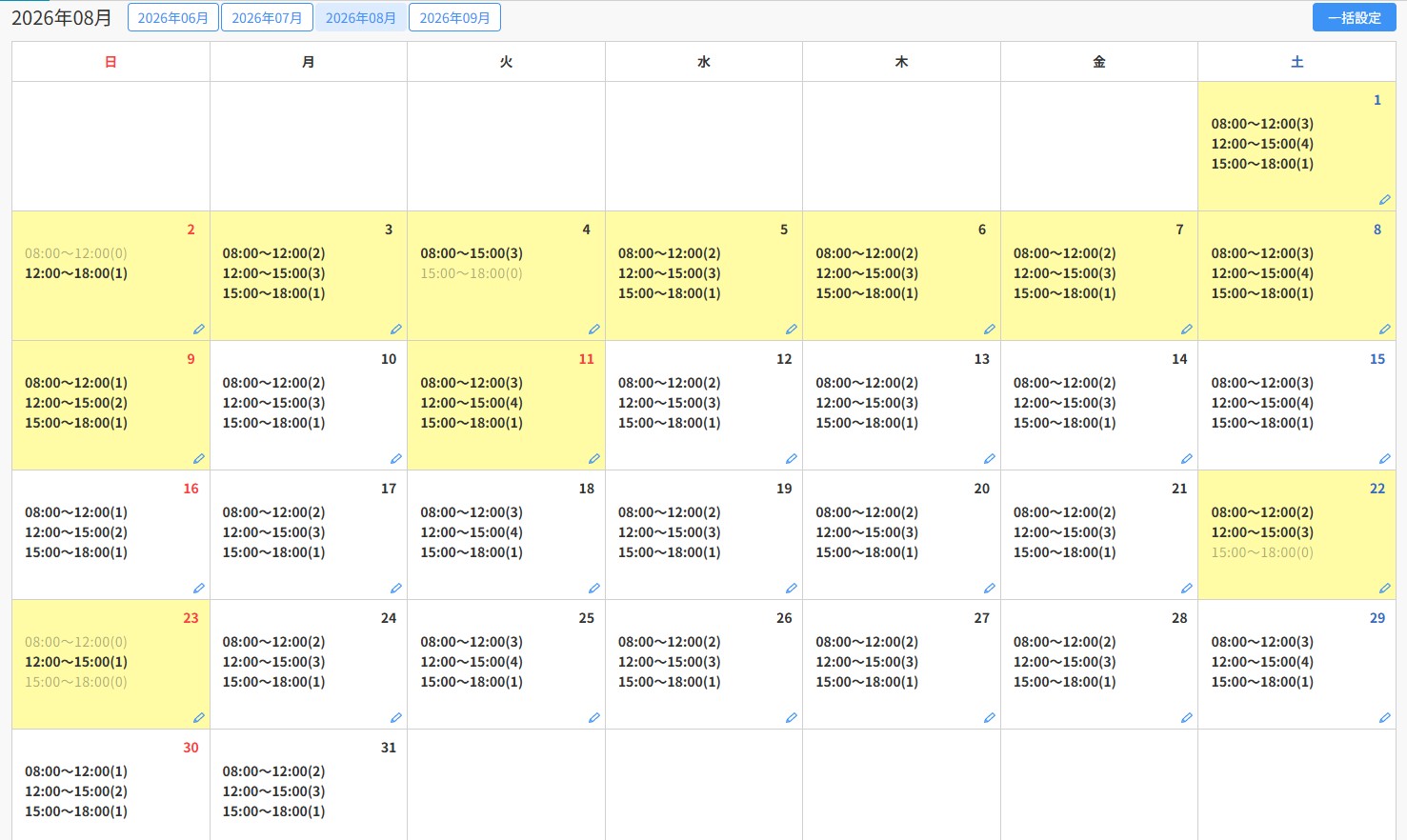Click the pencil icon for August 16

(198, 589)
